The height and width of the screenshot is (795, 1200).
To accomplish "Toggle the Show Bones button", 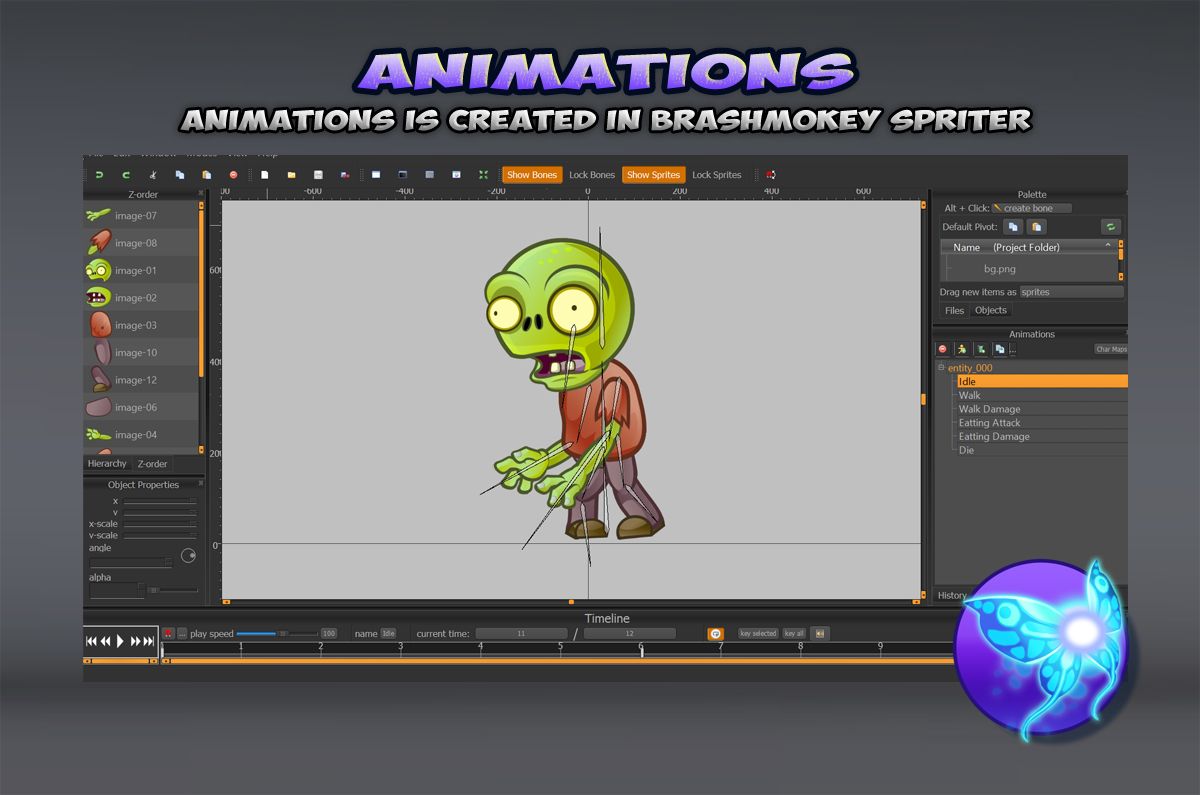I will point(532,175).
